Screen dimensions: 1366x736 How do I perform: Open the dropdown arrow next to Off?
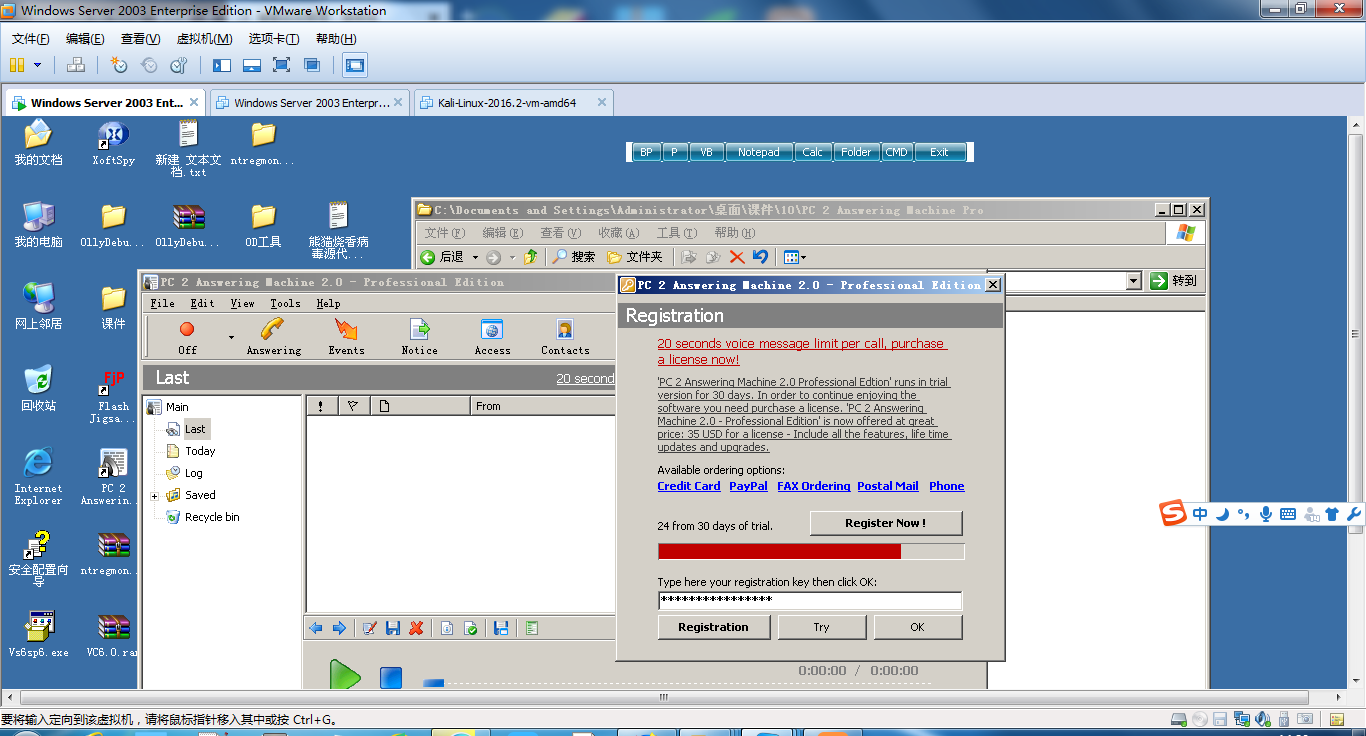[231, 338]
